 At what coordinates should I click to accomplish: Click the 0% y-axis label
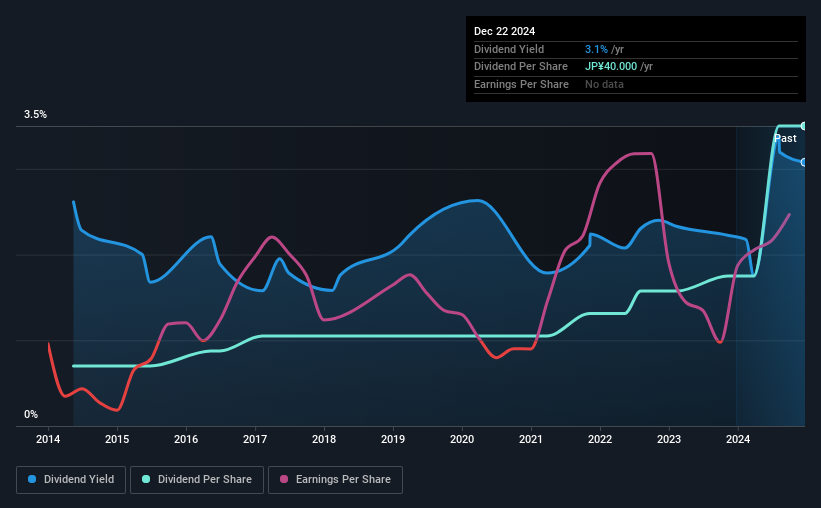click(x=31, y=414)
